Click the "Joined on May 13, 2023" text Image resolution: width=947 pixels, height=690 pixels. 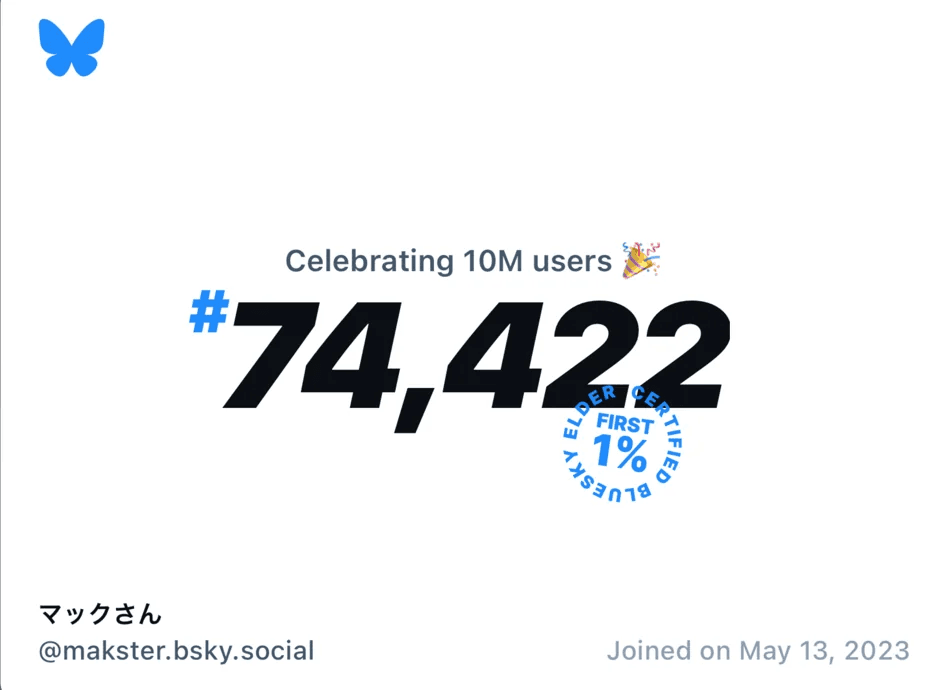tap(758, 651)
